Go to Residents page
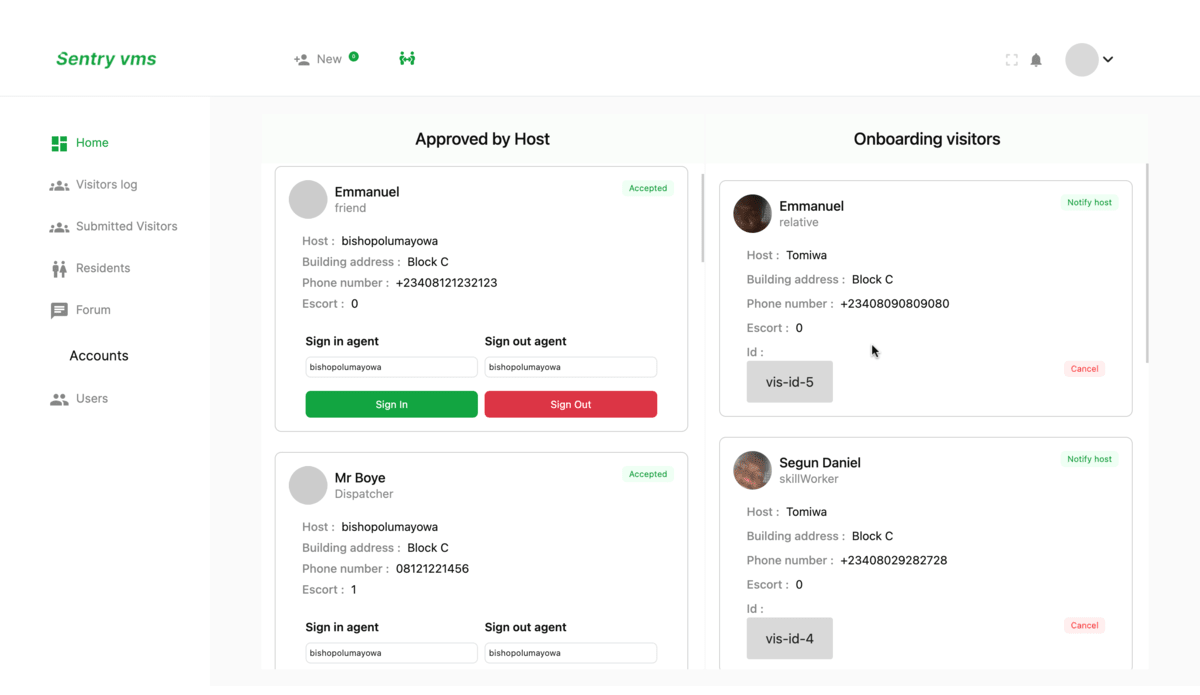This screenshot has width=1200, height=695. pos(102,268)
